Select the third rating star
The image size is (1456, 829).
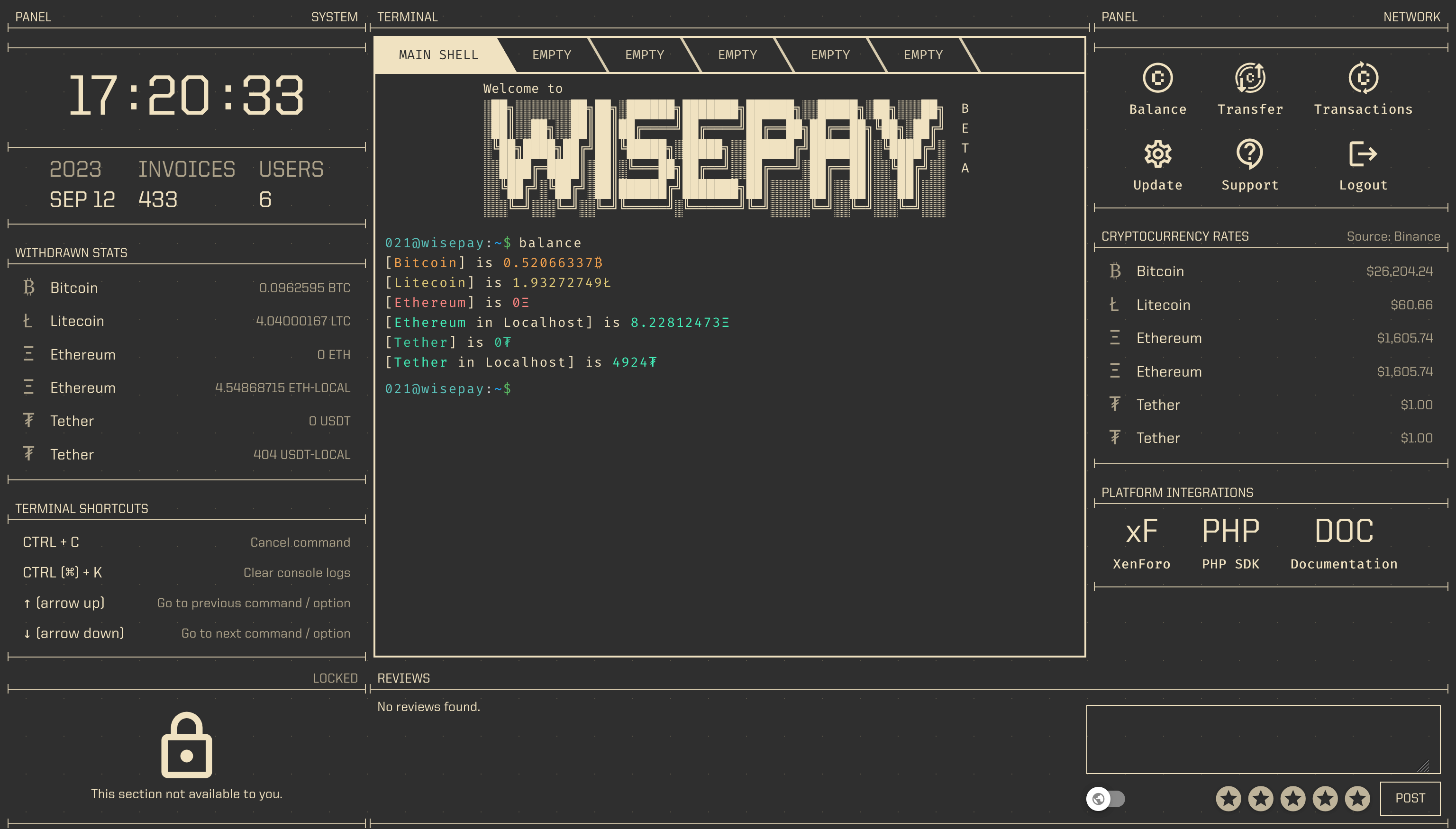tap(1293, 798)
